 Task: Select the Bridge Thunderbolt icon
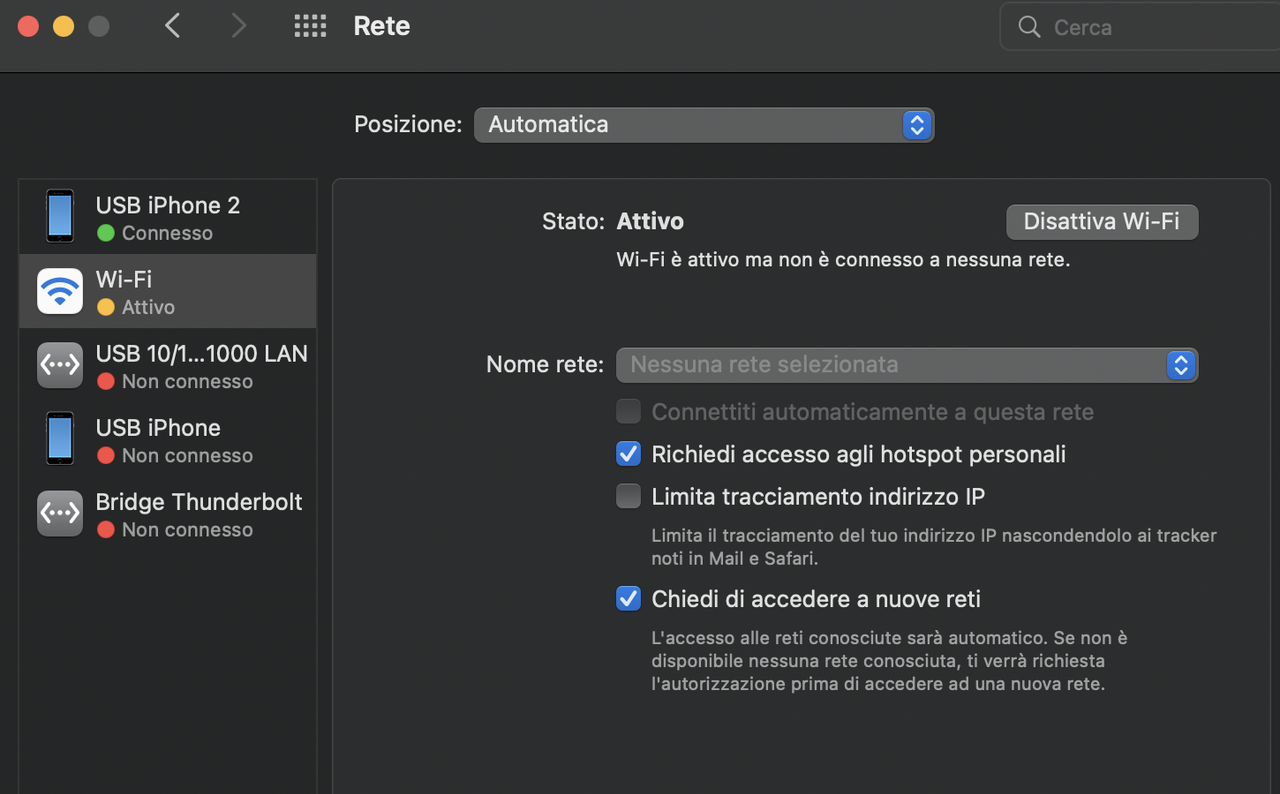tap(60, 513)
